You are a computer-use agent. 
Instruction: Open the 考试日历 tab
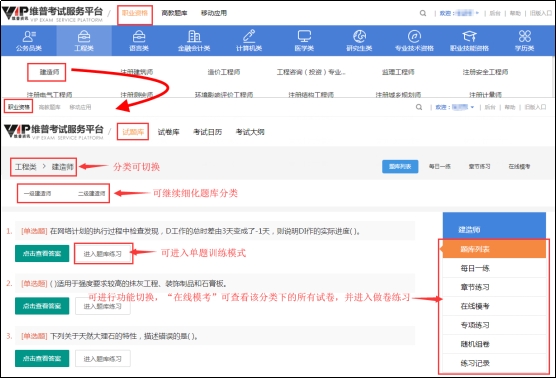pyautogui.click(x=207, y=132)
